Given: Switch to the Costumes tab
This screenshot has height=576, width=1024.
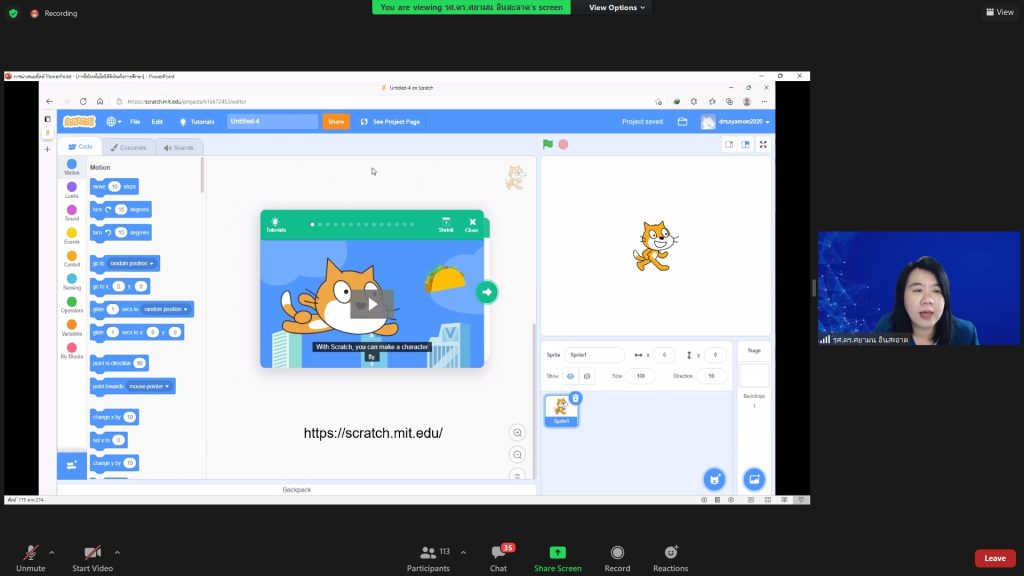Looking at the screenshot, I should point(128,148).
